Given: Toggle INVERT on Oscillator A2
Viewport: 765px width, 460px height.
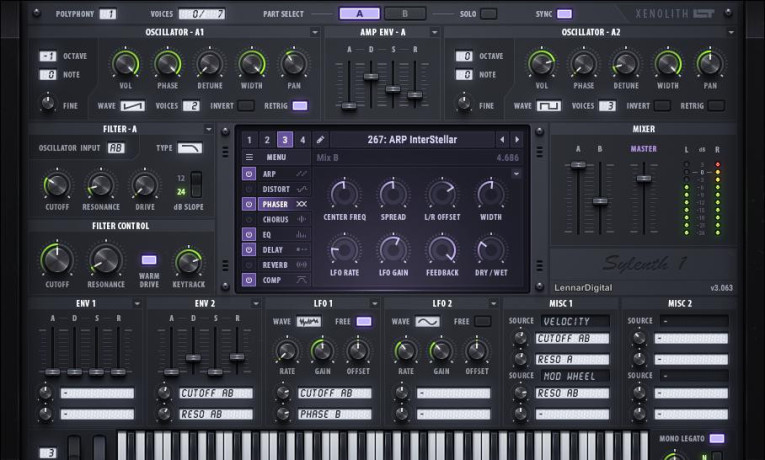Looking at the screenshot, I should [662, 106].
